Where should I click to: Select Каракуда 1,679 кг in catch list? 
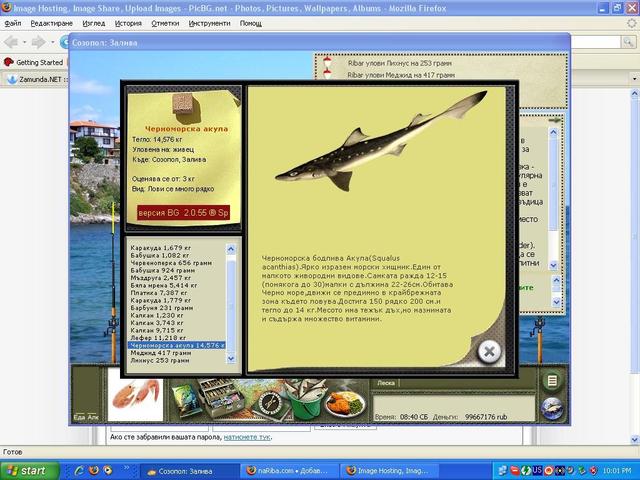[x=161, y=248]
